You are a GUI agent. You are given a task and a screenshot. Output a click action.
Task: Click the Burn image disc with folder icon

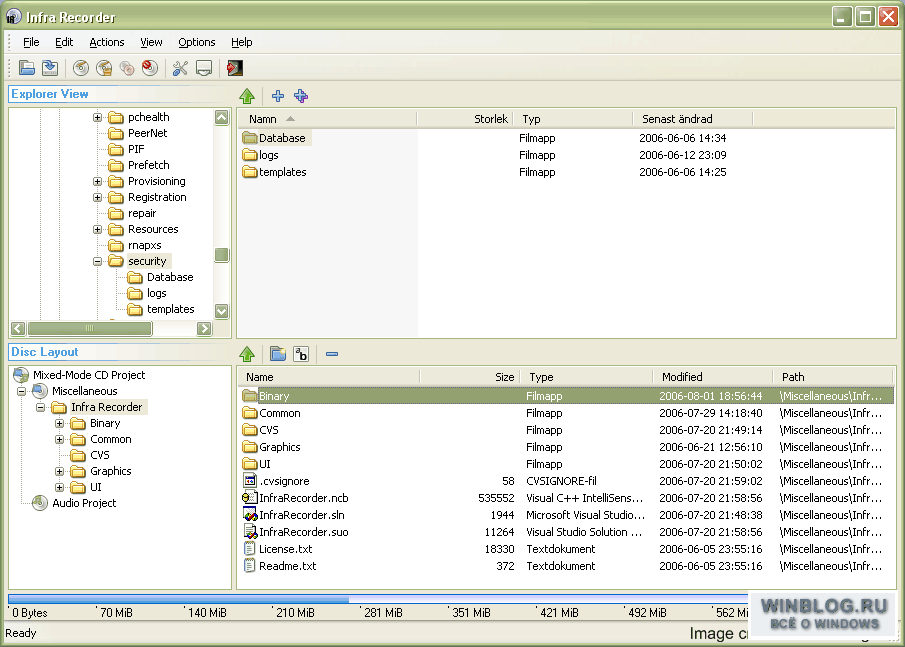pyautogui.click(x=104, y=68)
